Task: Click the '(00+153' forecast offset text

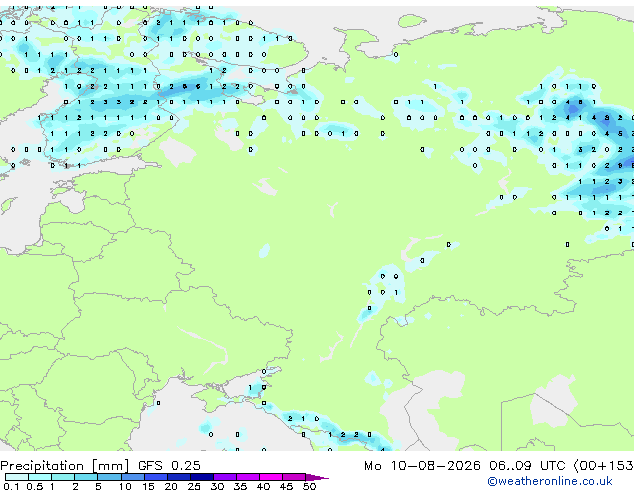Action: [x=604, y=466]
